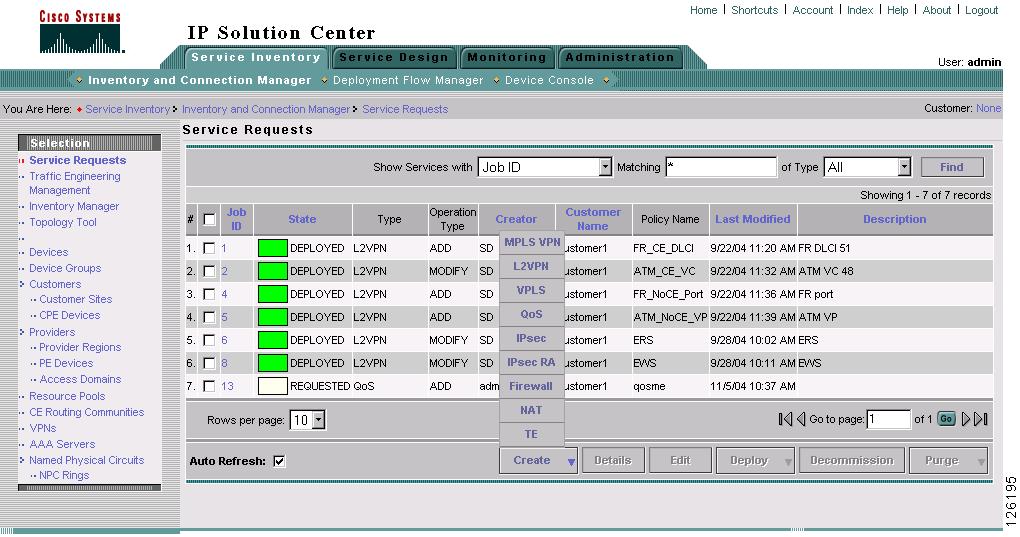Click green state swatch of job 1
The width and height of the screenshot is (1020, 537).
(x=273, y=248)
